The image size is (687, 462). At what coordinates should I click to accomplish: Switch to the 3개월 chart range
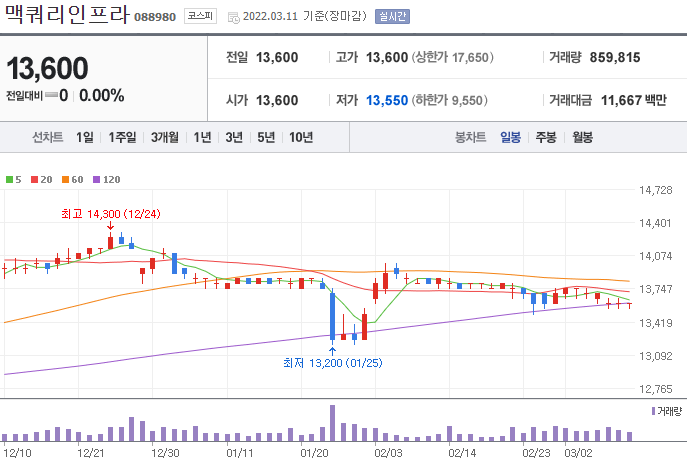click(x=165, y=137)
